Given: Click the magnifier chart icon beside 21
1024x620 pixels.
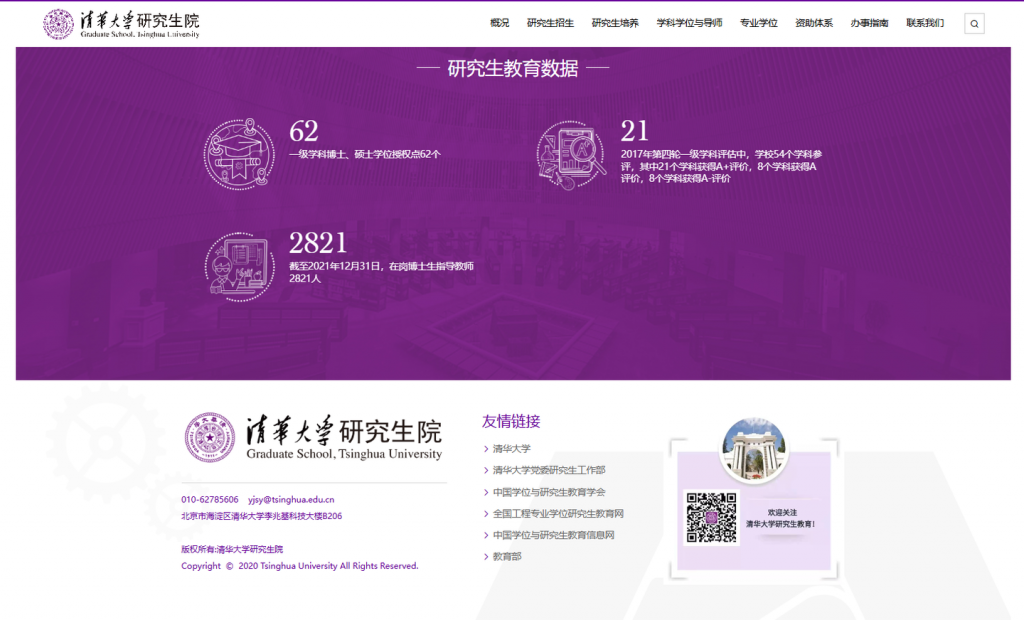Looking at the screenshot, I should point(571,155).
